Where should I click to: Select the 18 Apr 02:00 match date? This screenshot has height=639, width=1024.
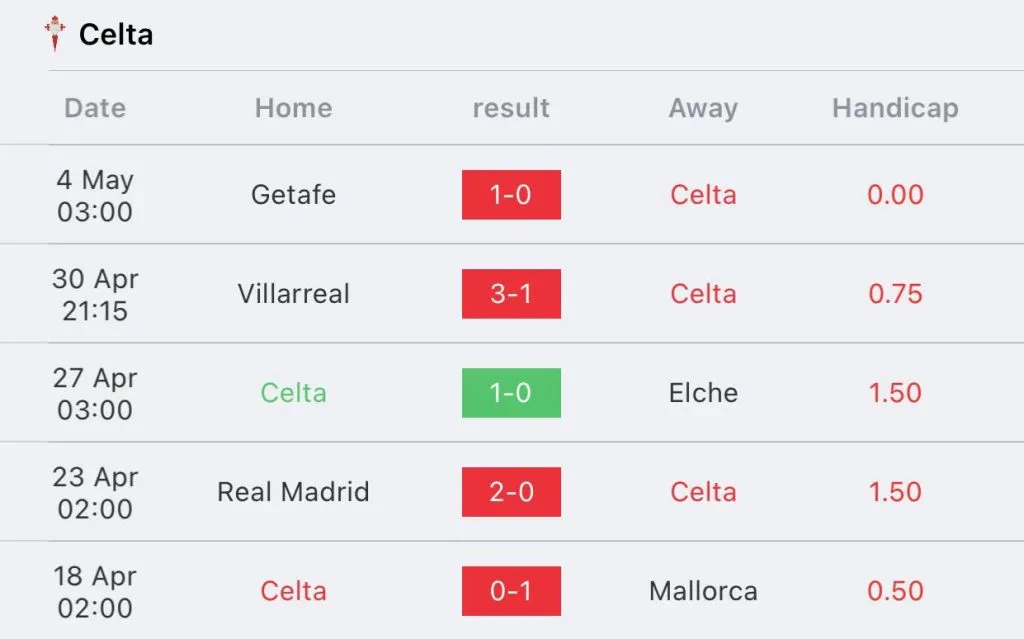click(x=95, y=591)
